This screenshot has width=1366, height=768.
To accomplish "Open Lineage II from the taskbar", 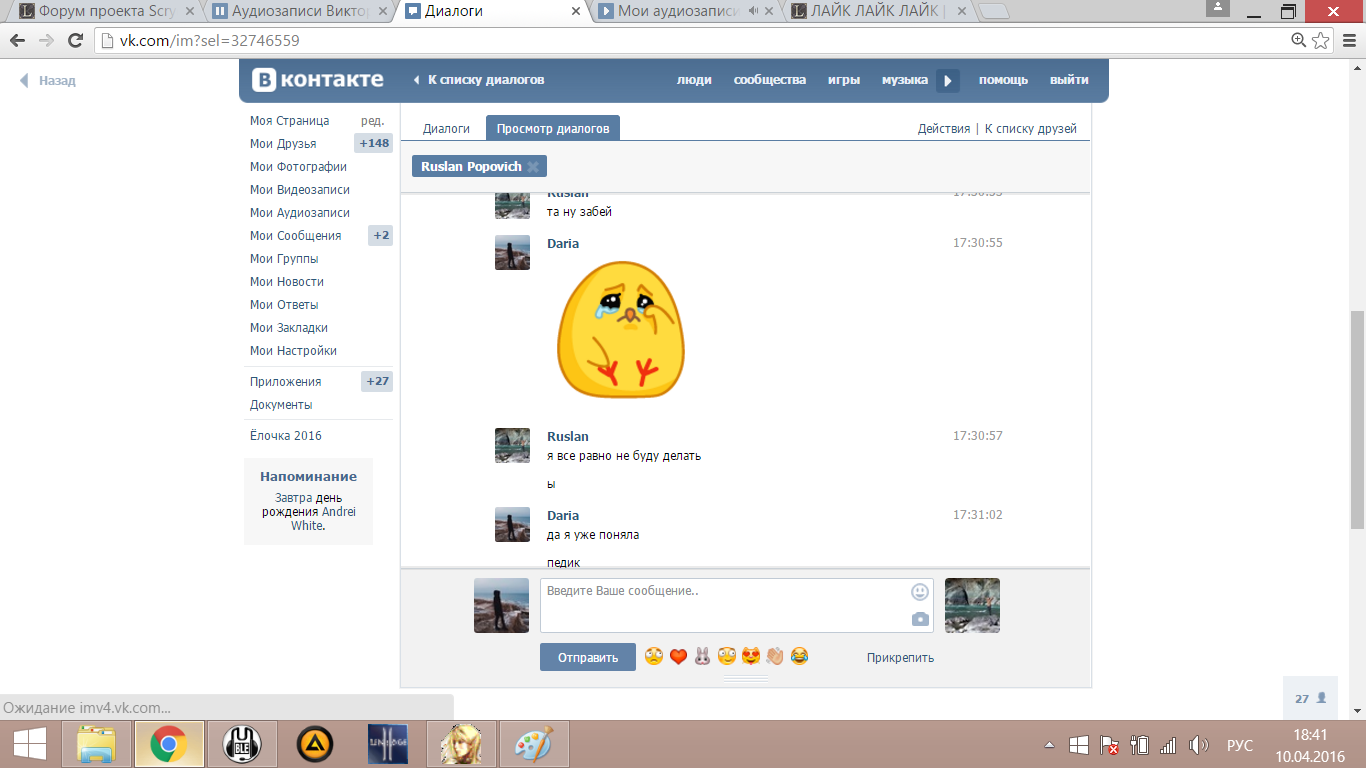I will click(388, 745).
